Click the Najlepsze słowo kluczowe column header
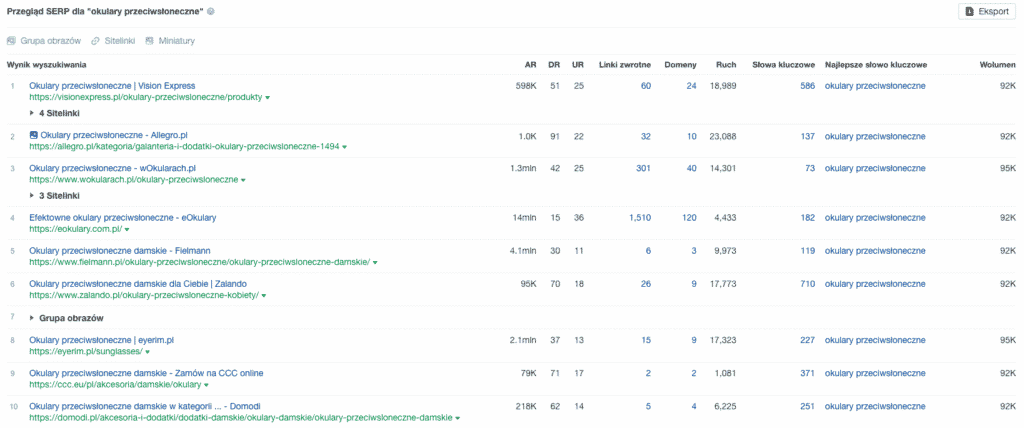Screen dimensions: 1024x428 (x=876, y=65)
